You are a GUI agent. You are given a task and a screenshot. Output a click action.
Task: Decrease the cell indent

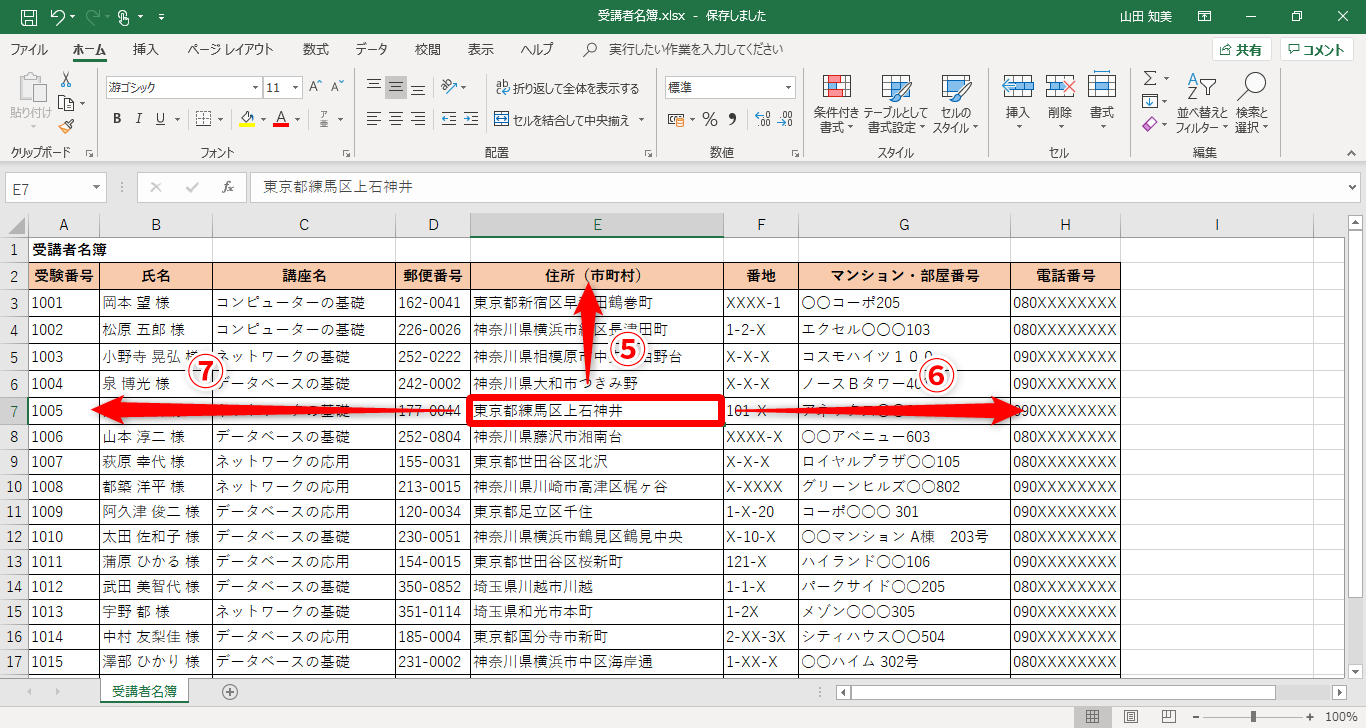pyautogui.click(x=449, y=120)
